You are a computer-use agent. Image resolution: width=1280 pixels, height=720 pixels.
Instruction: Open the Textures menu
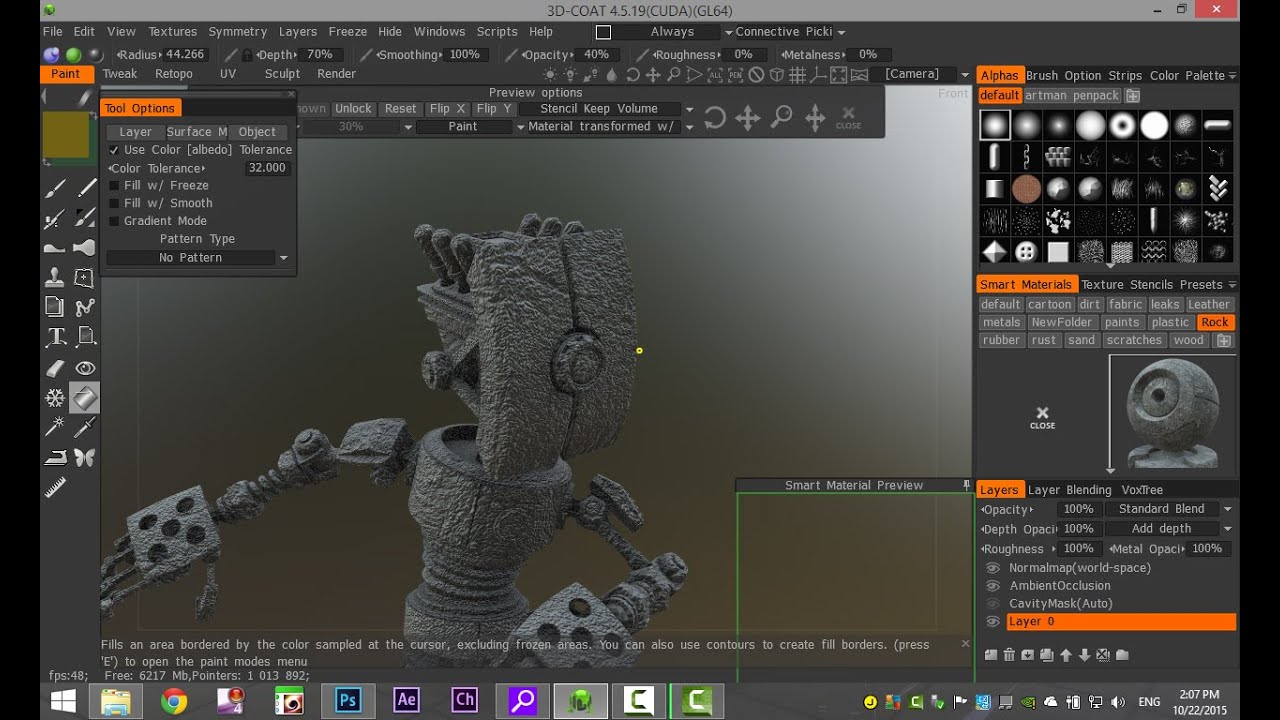pos(173,32)
